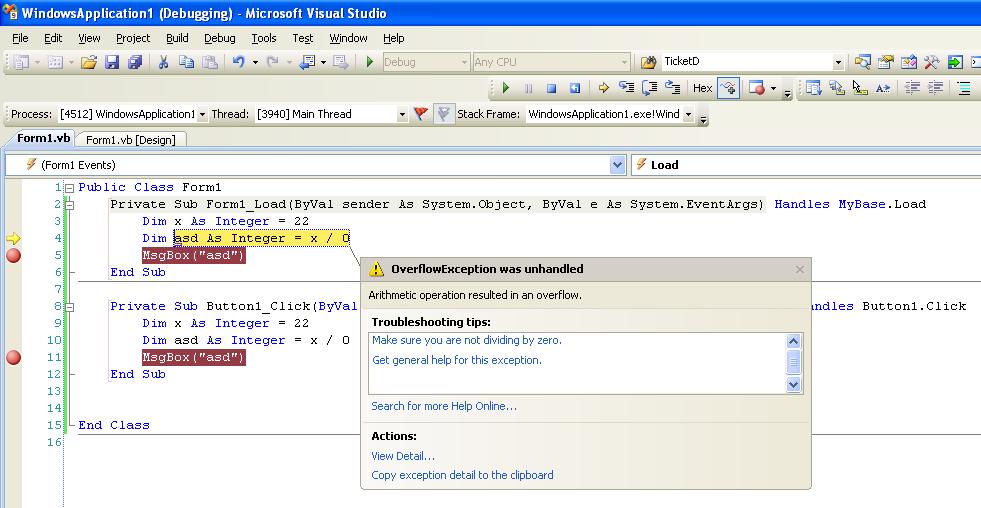Expand the (Form1 Events) class dropdown
Image resolution: width=981 pixels, height=508 pixels.
[618, 165]
